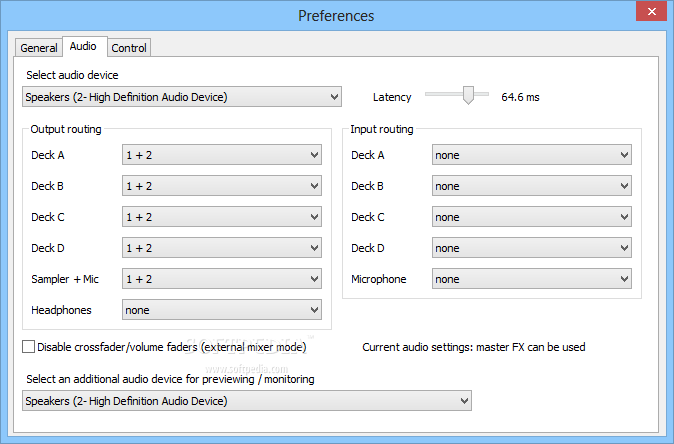Click the Preferences title text
The height and width of the screenshot is (444, 674).
tap(336, 16)
